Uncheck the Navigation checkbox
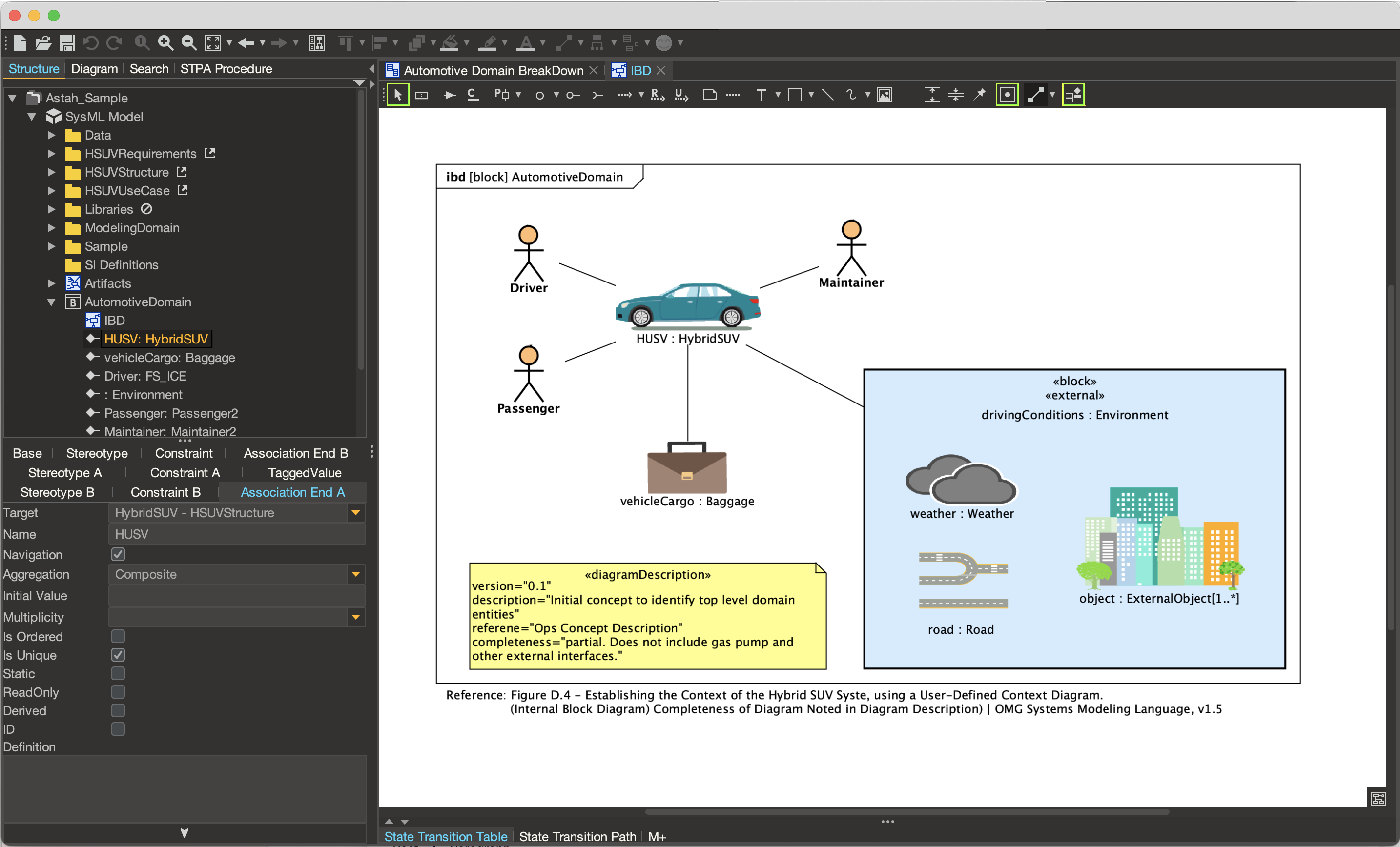Viewport: 1400px width, 847px height. click(118, 554)
